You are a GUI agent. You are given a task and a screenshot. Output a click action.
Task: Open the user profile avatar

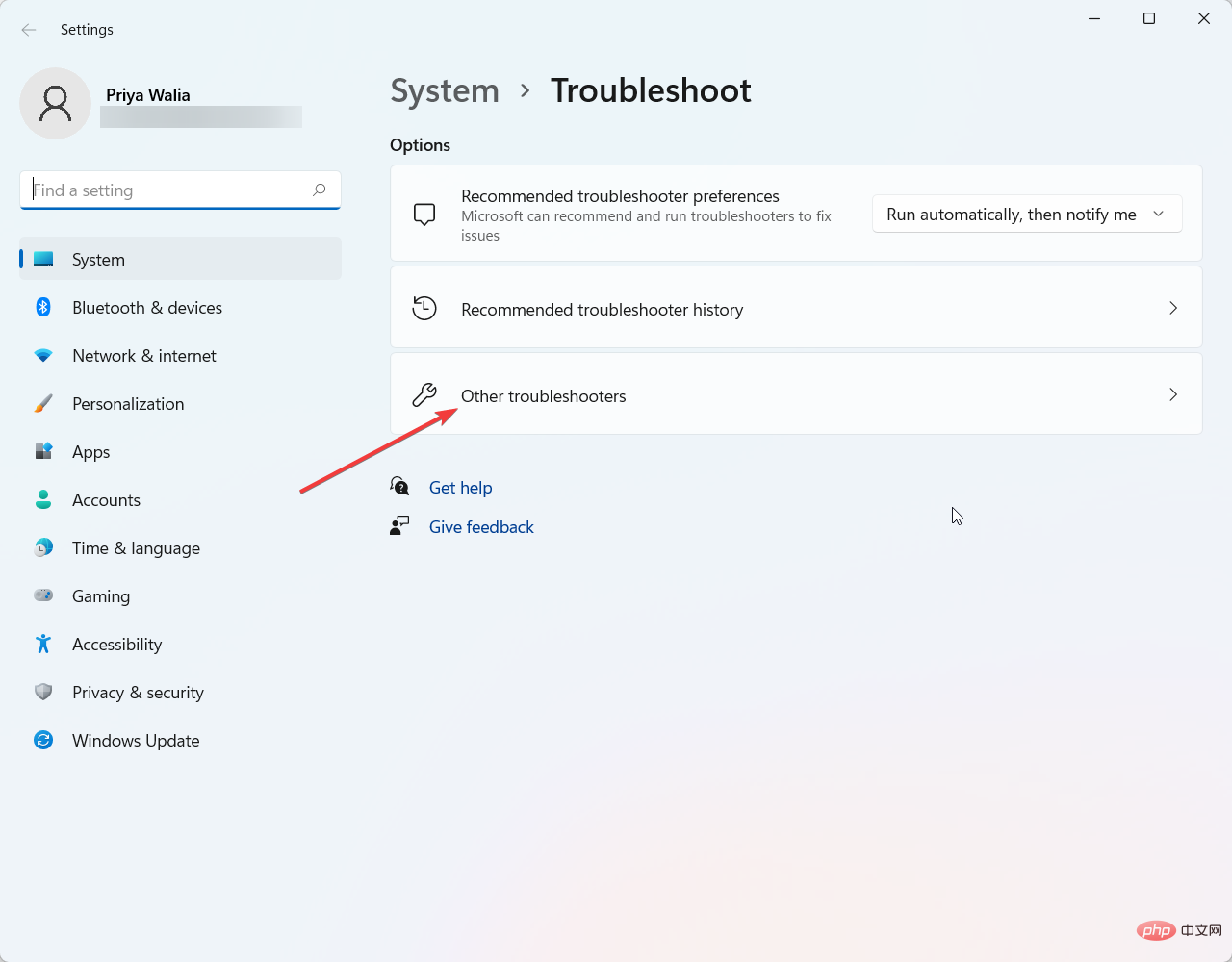[x=55, y=103]
